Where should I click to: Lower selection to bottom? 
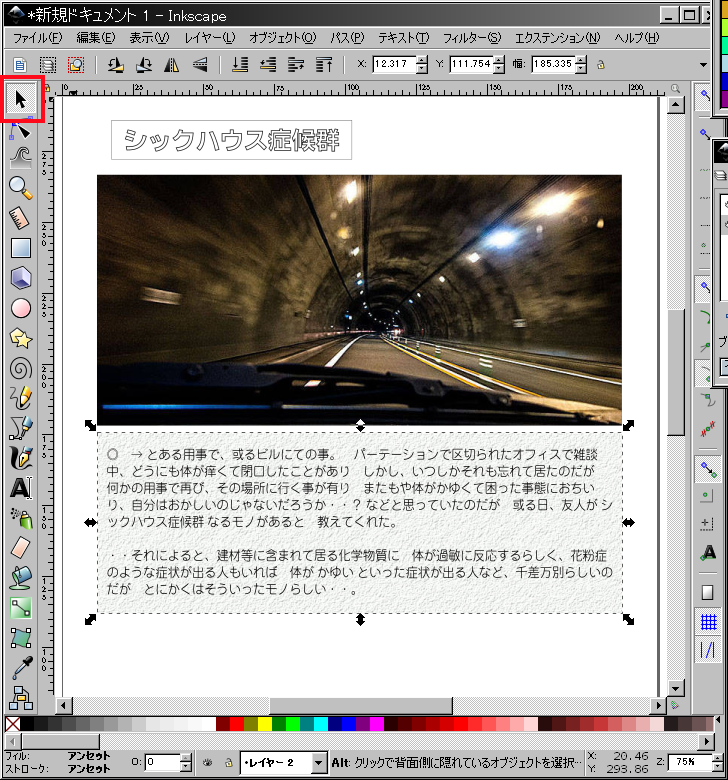240,65
